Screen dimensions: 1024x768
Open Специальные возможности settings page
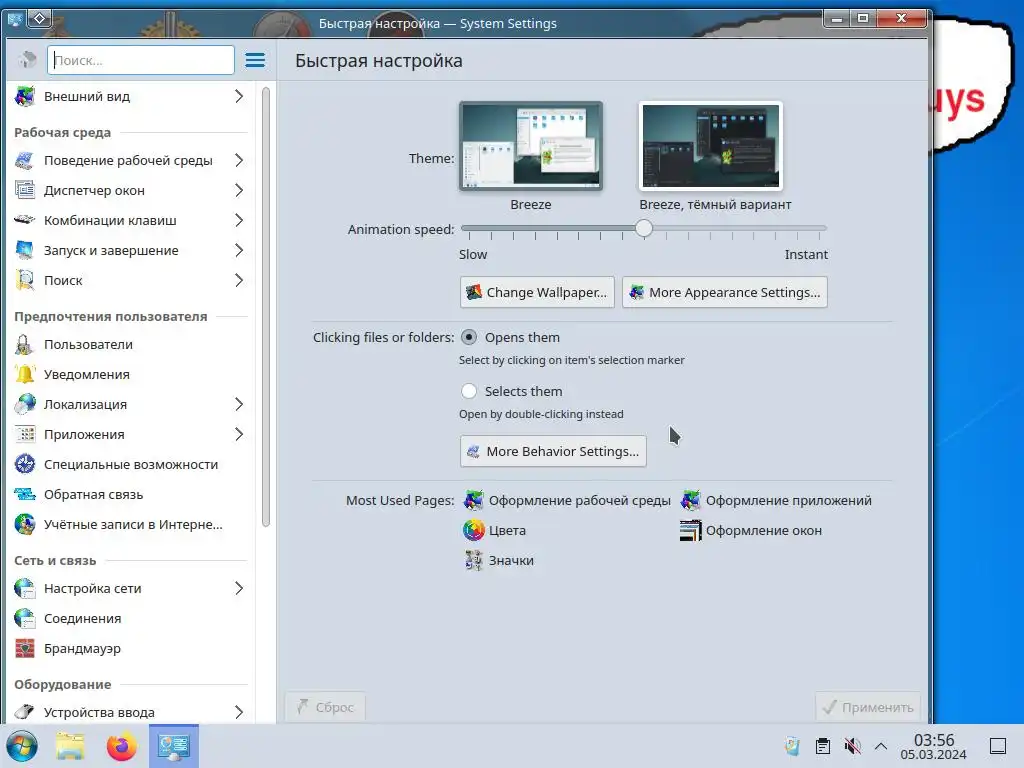(129, 464)
